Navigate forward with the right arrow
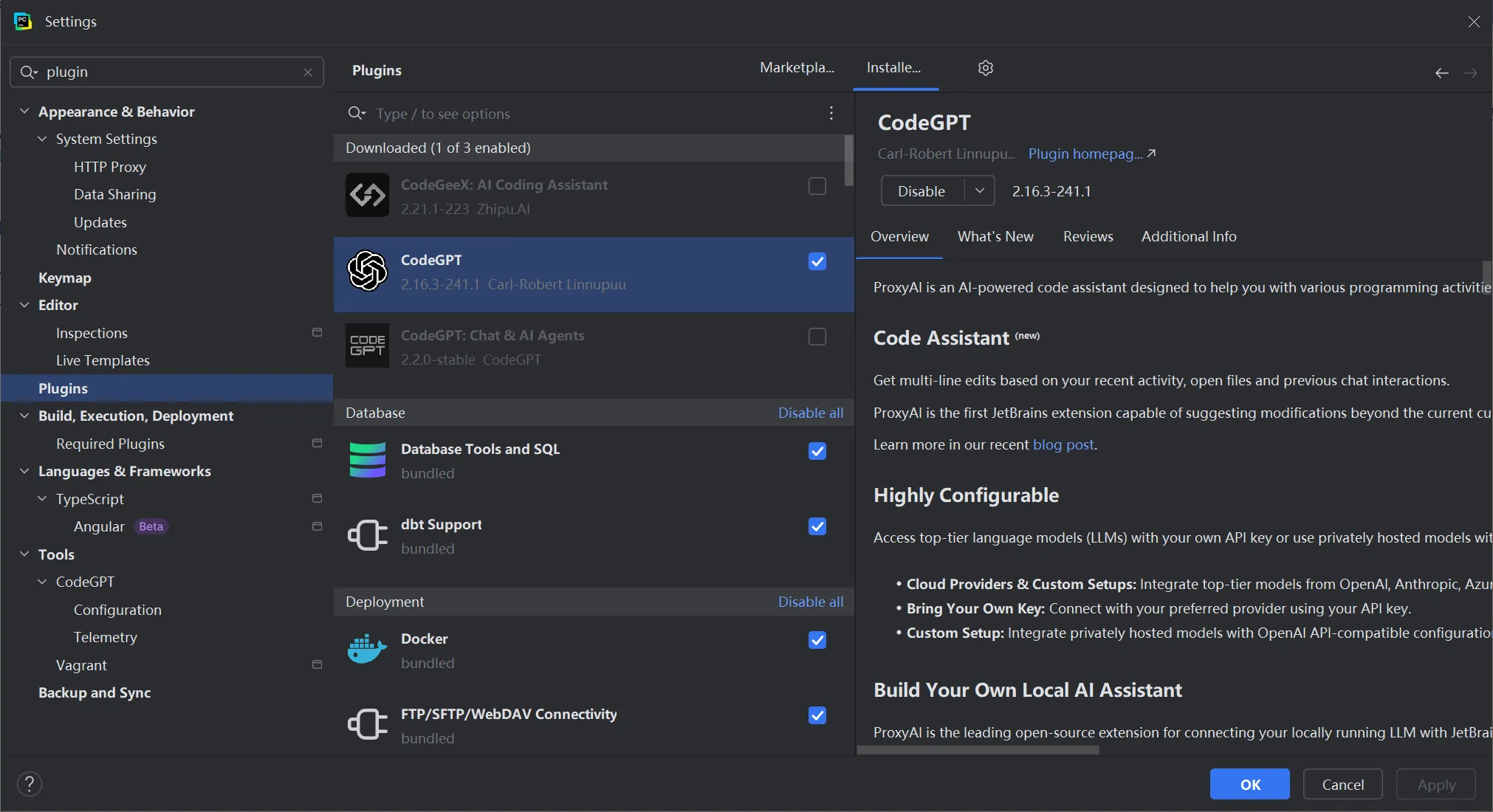Viewport: 1493px width, 812px height. [x=1471, y=73]
